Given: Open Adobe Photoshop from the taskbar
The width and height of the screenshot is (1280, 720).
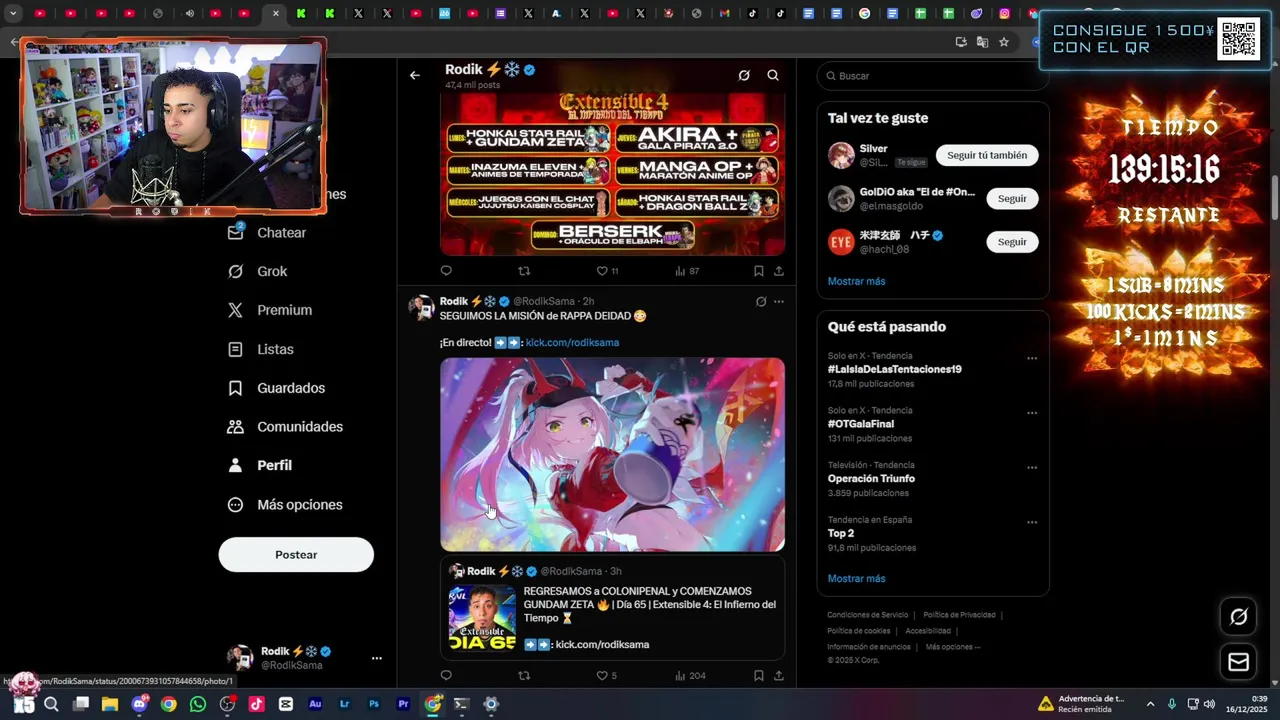Looking at the screenshot, I should pos(374,704).
